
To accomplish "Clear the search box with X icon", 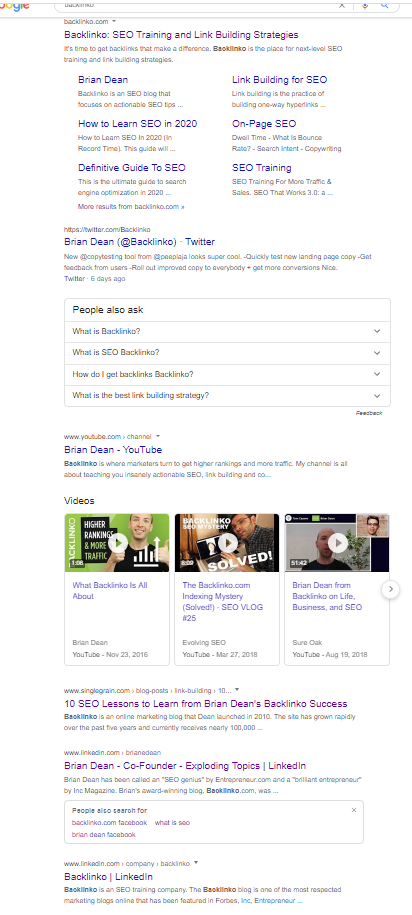I will pos(342,5).
